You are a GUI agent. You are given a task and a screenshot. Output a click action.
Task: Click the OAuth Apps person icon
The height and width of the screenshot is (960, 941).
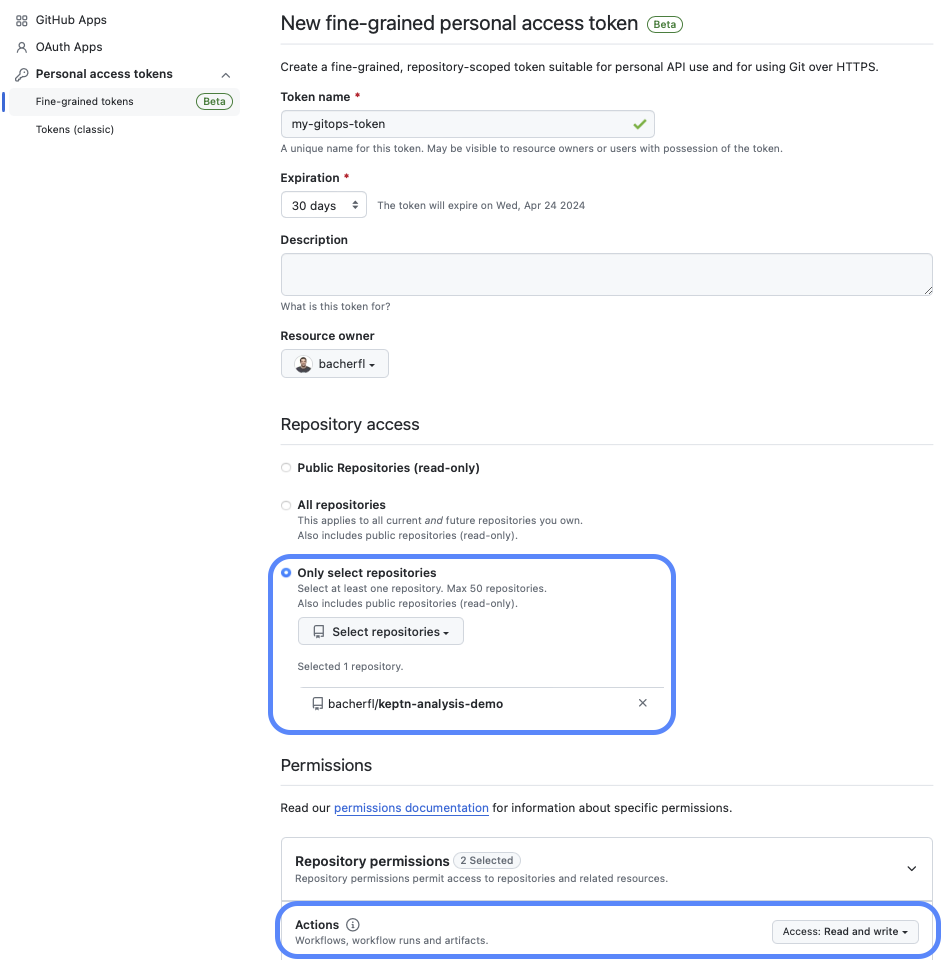21,46
